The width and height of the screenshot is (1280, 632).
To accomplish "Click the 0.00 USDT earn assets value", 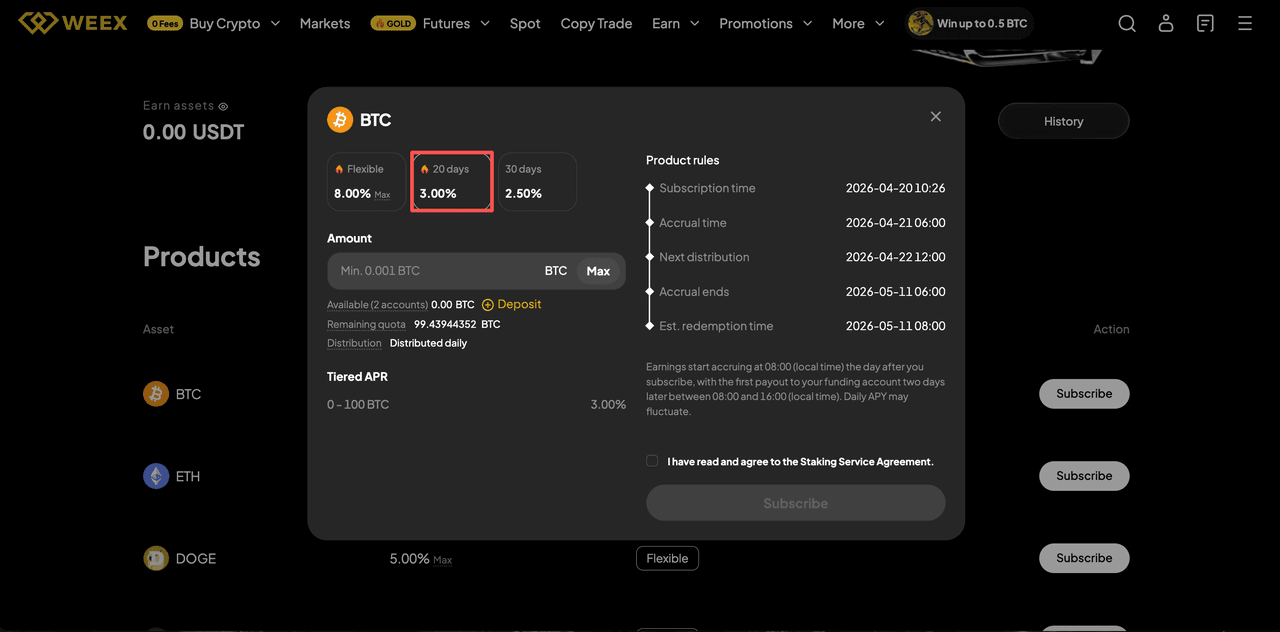I will (193, 132).
